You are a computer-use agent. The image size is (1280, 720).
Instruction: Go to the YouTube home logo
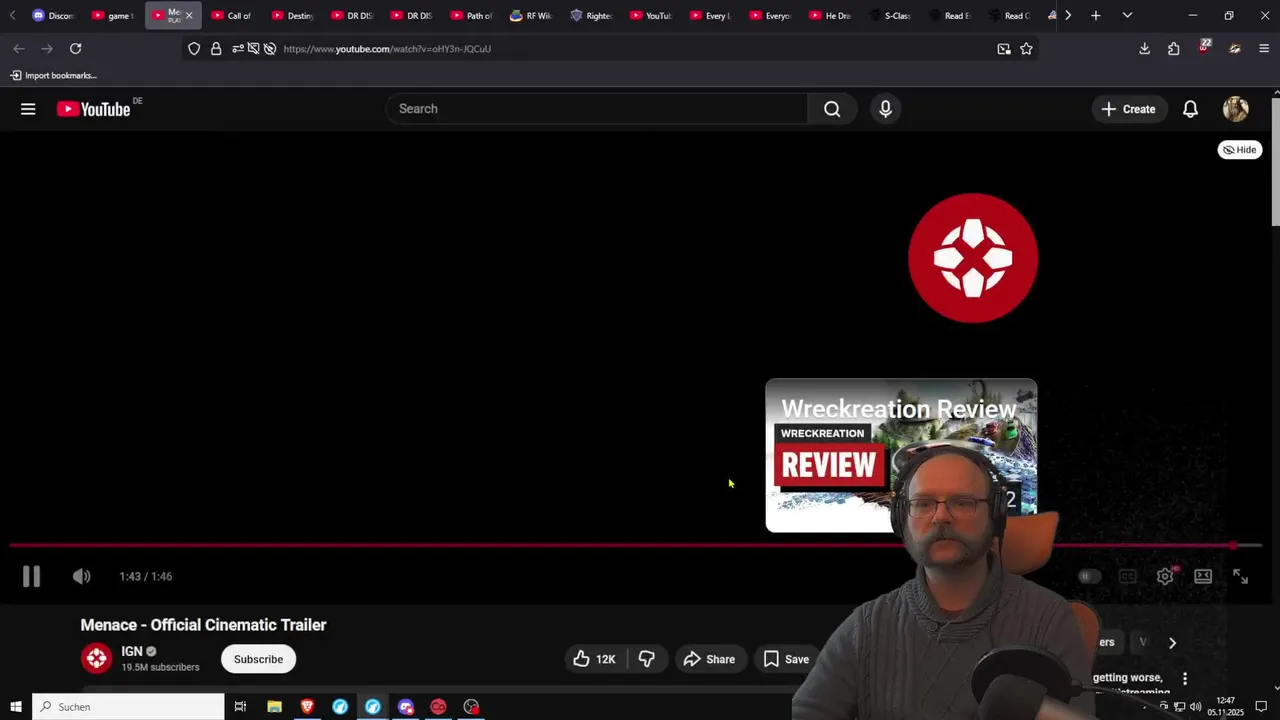[x=94, y=109]
